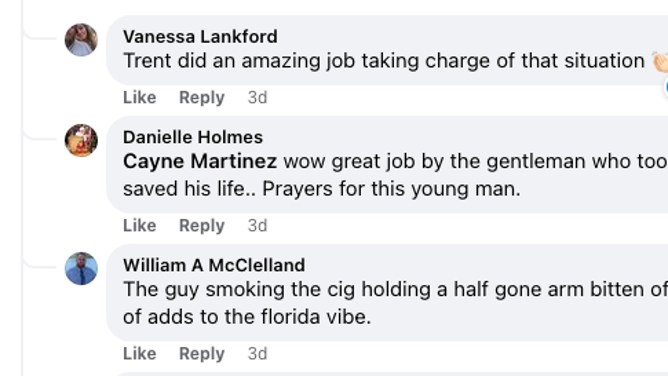Click the 'Prayers for this young man' comment text
The width and height of the screenshot is (668, 376).
click(x=391, y=189)
